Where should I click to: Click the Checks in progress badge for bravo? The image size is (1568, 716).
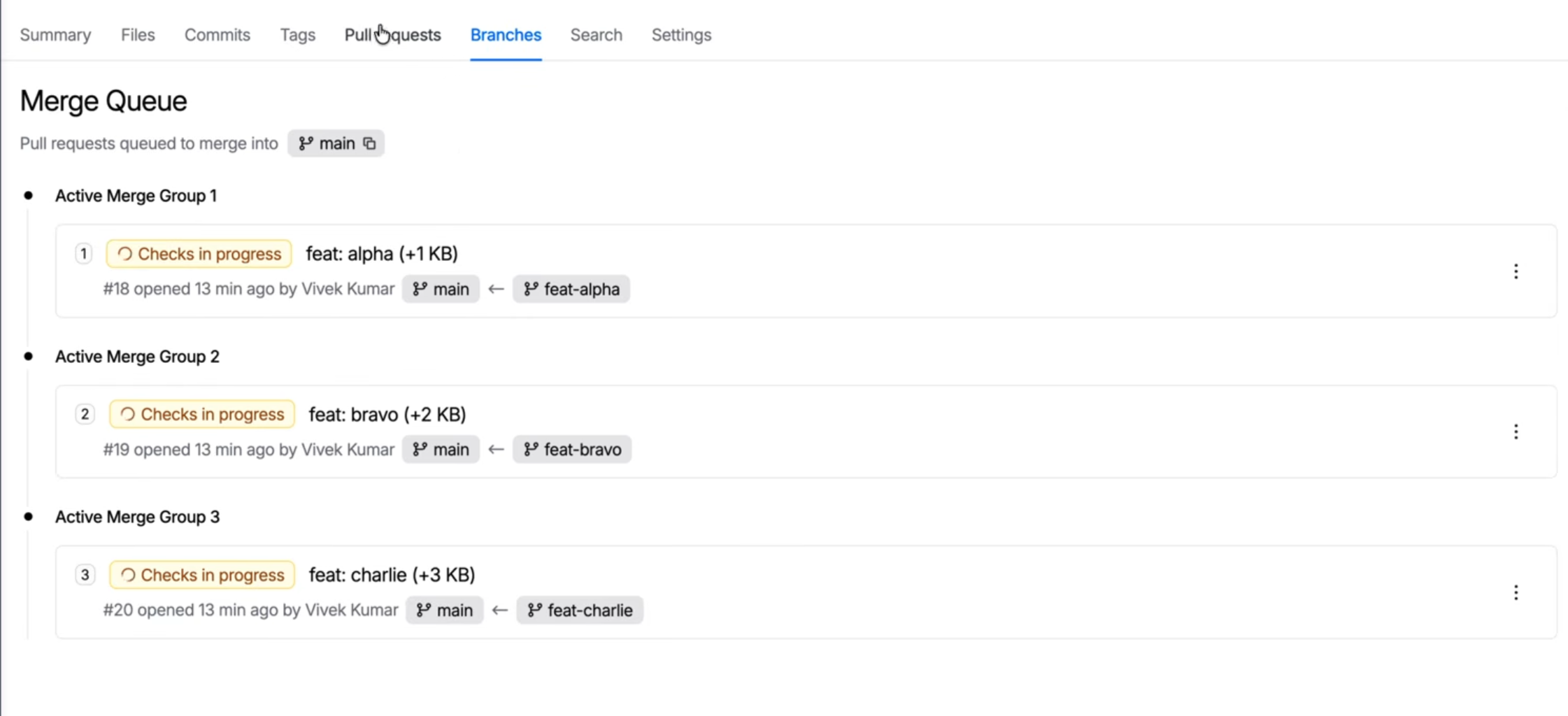coord(202,415)
